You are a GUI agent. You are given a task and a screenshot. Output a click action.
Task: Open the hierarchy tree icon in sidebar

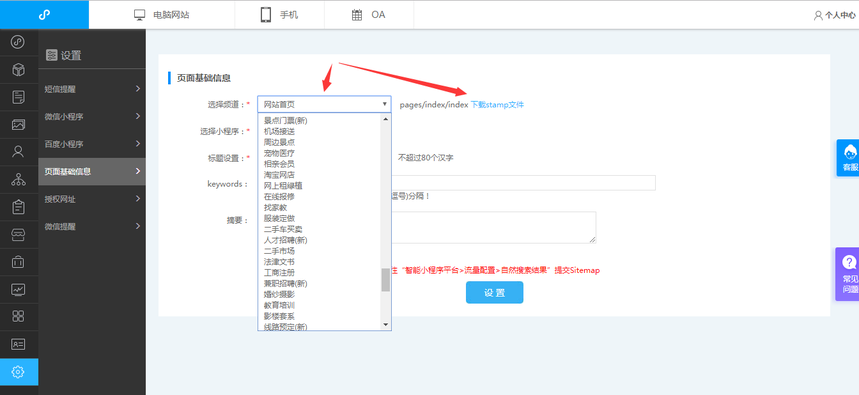(18, 179)
